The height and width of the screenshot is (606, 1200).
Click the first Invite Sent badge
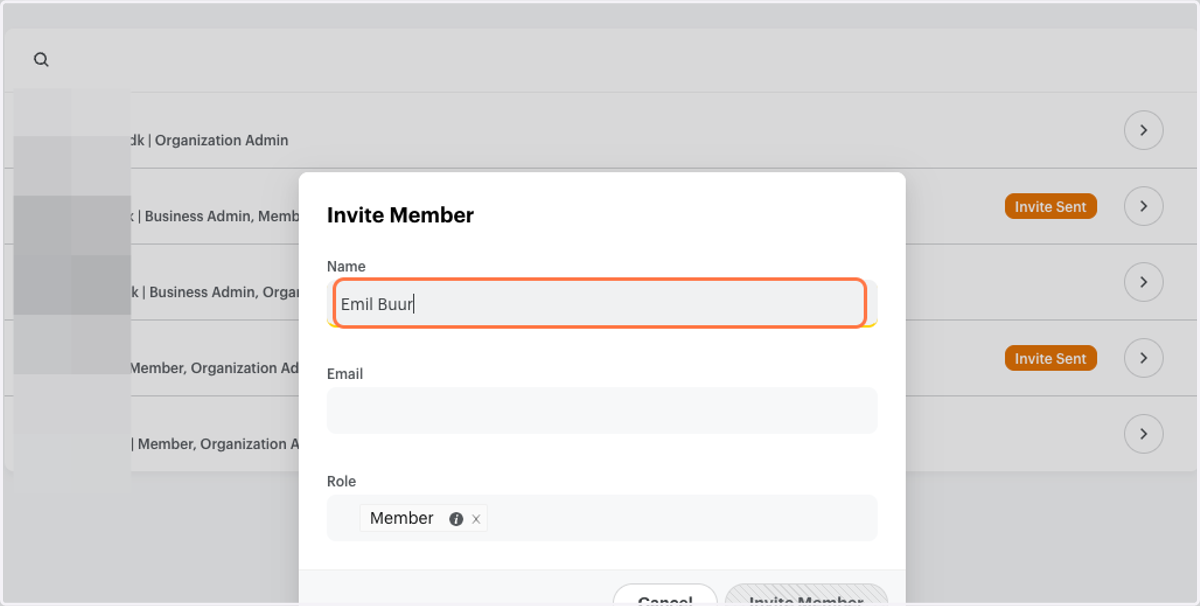(x=1050, y=206)
